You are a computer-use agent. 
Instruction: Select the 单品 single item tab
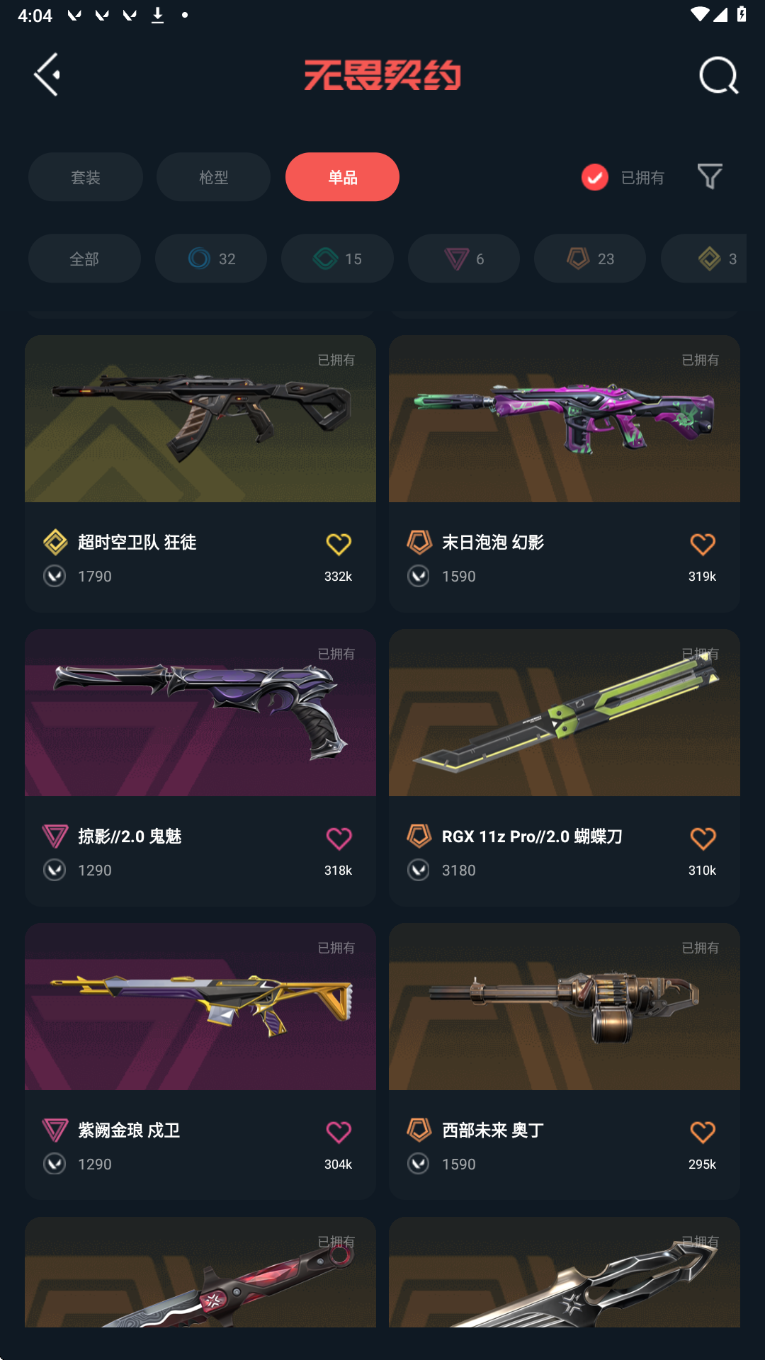(342, 177)
